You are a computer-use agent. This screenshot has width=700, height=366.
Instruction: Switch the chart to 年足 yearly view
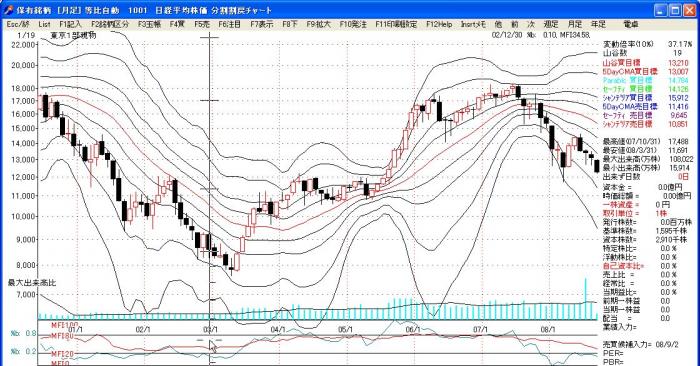[x=598, y=24]
